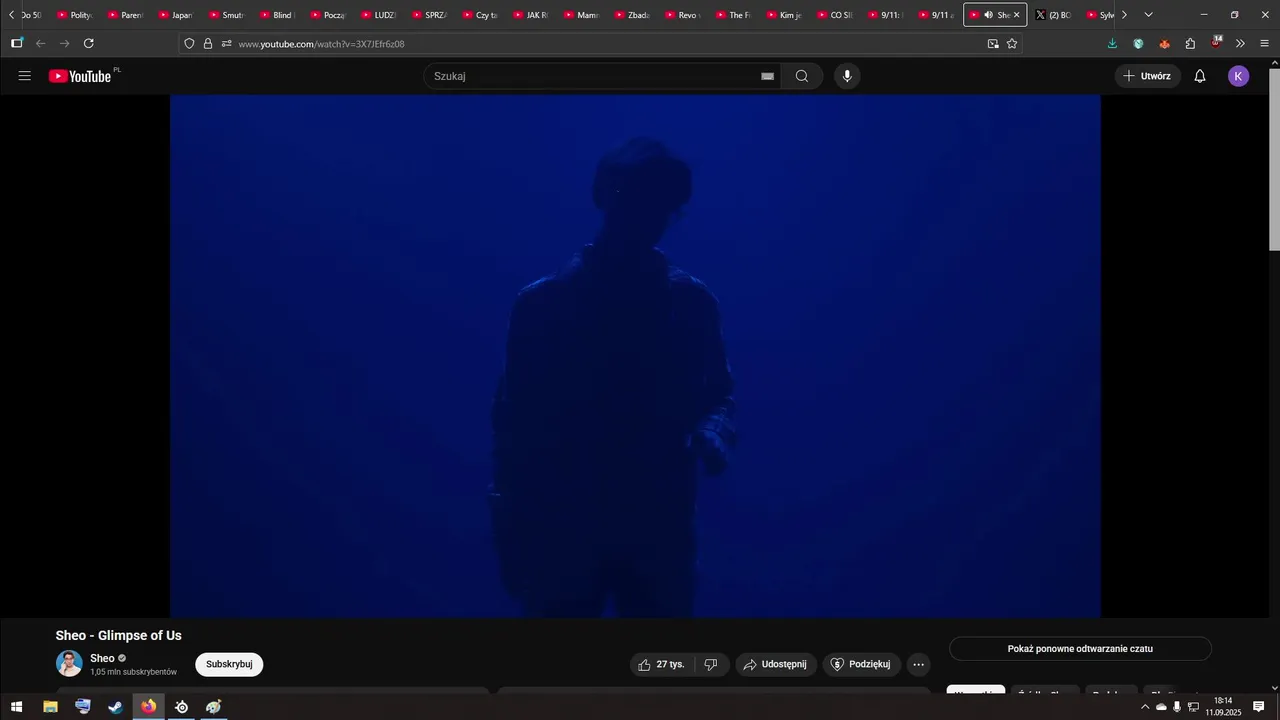Open the Windows Start menu
1280x720 pixels.
click(x=17, y=707)
